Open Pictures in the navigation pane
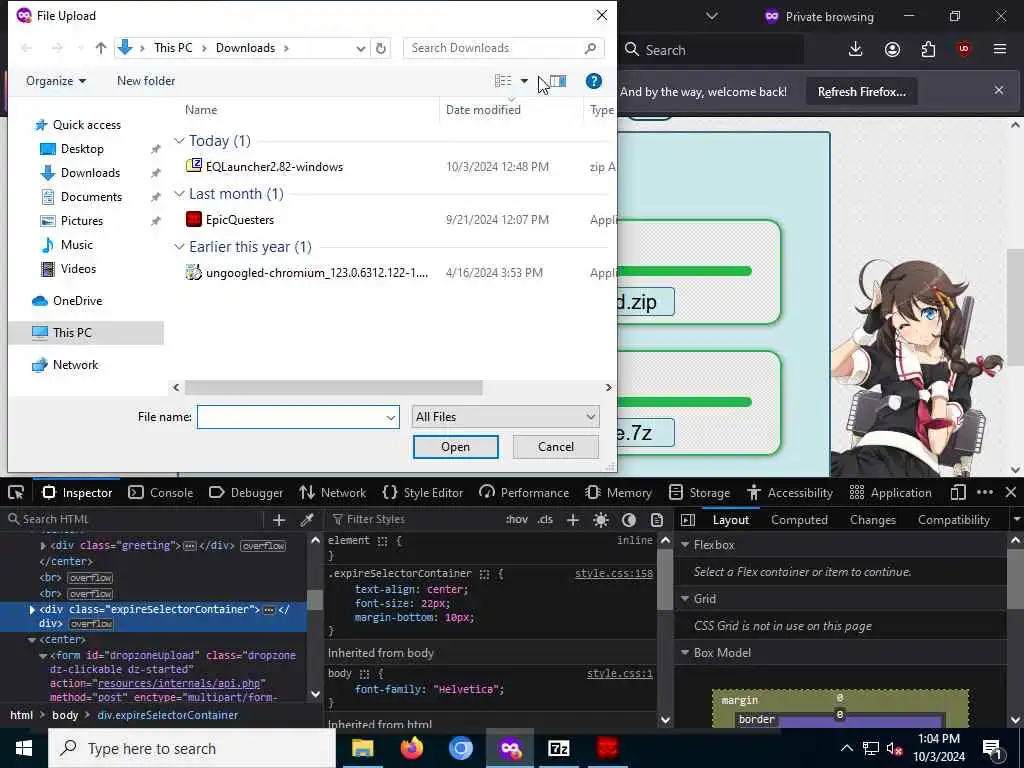The width and height of the screenshot is (1024, 768). click(82, 221)
